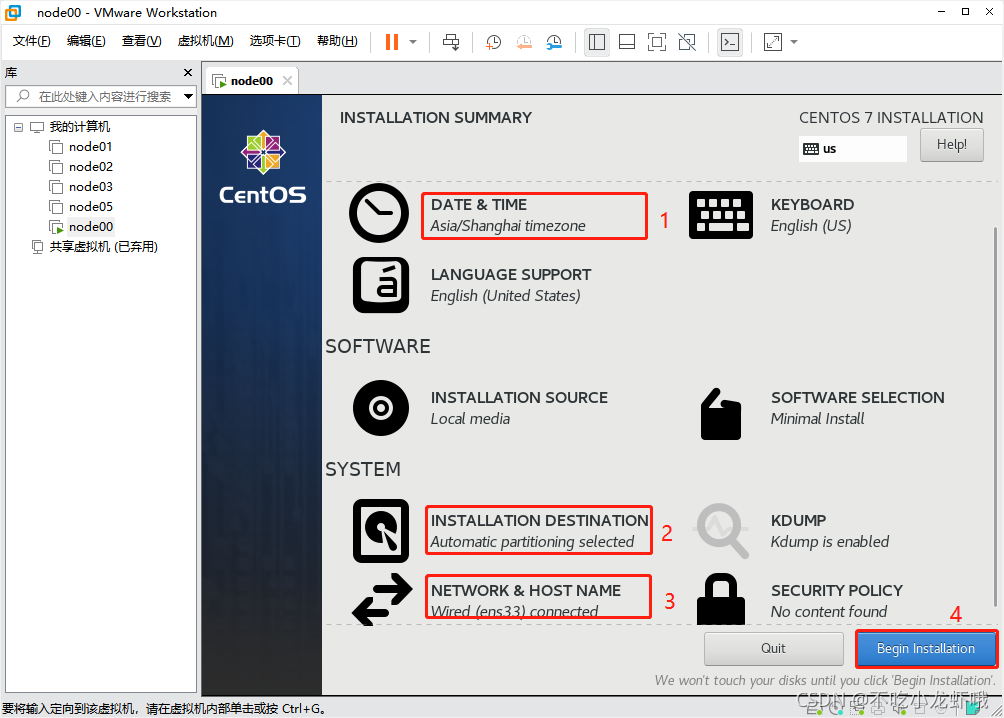Open the 选项卡(T) menu

coord(275,41)
